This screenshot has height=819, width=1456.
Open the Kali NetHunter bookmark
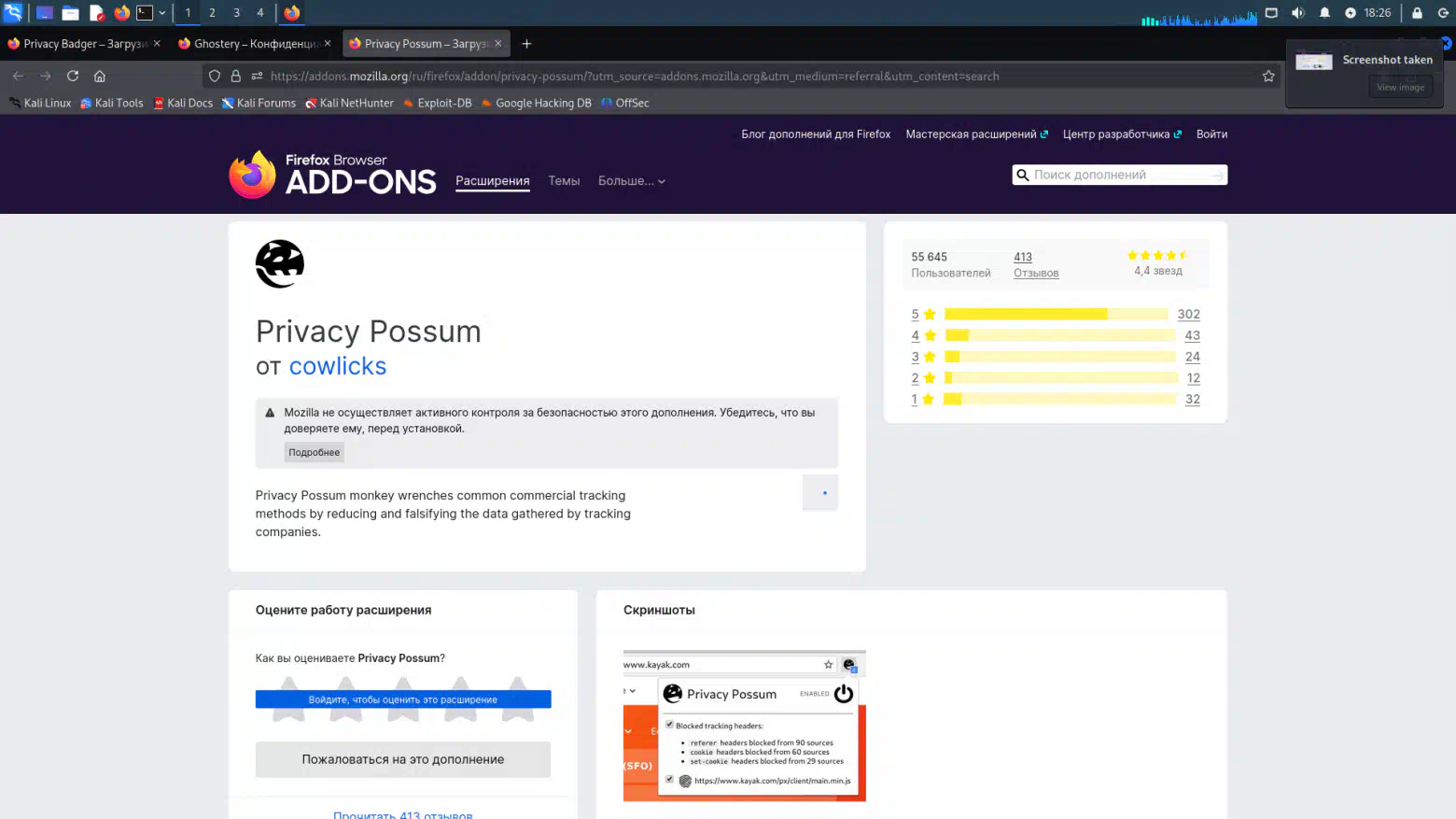coord(350,103)
